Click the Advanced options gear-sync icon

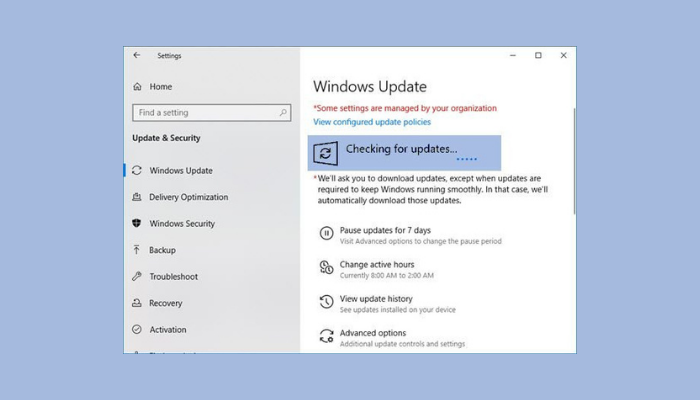[326, 336]
